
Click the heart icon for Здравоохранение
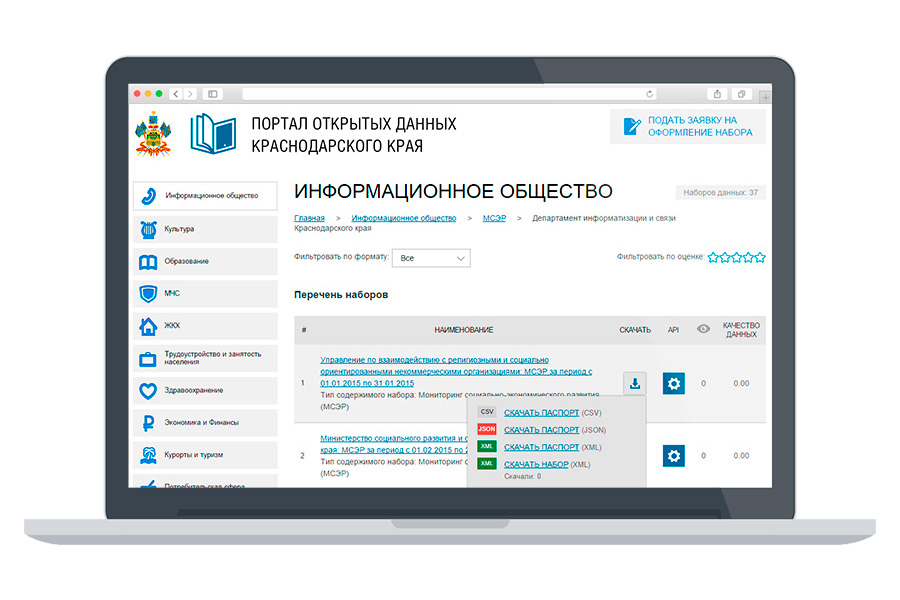(148, 391)
